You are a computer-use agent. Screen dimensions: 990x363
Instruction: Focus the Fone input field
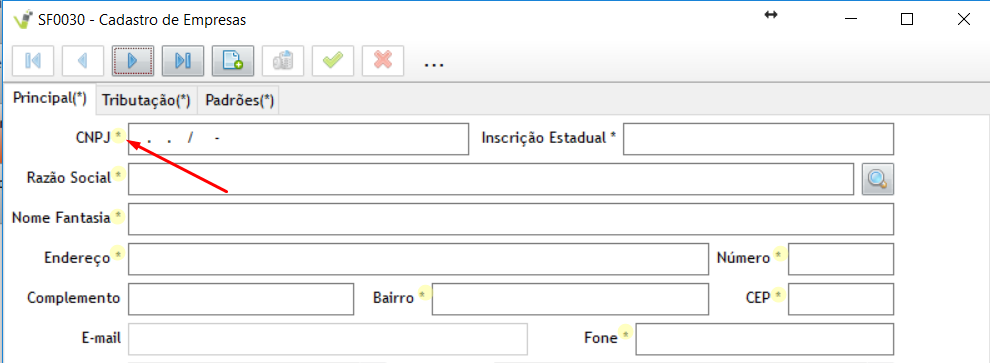(765, 339)
